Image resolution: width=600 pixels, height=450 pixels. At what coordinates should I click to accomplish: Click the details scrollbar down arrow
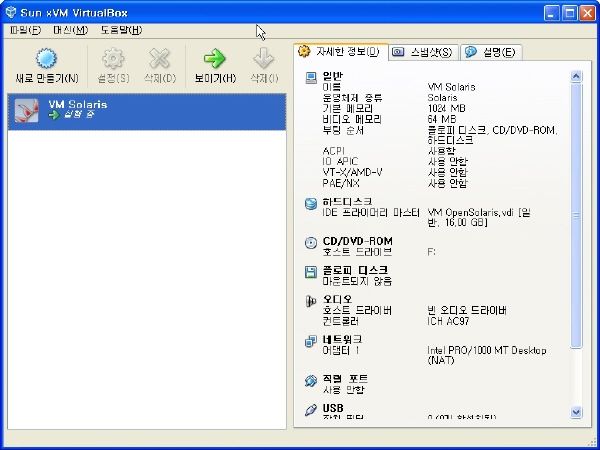[x=576, y=412]
